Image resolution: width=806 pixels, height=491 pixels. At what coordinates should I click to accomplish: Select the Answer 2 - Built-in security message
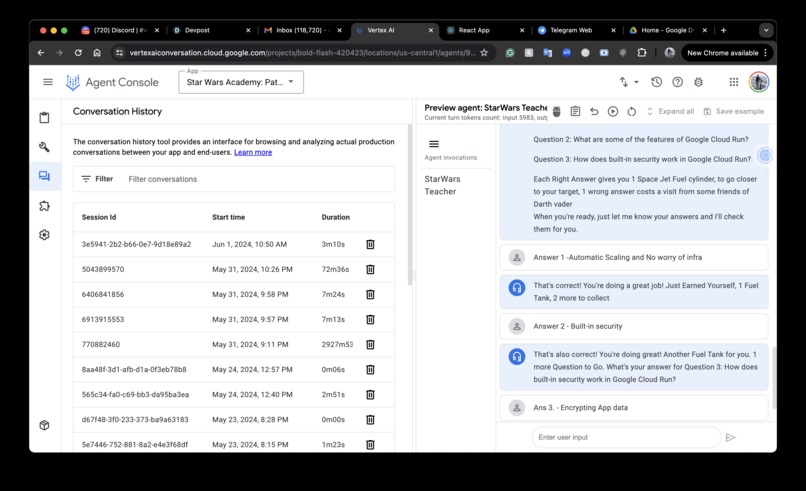click(x=634, y=326)
